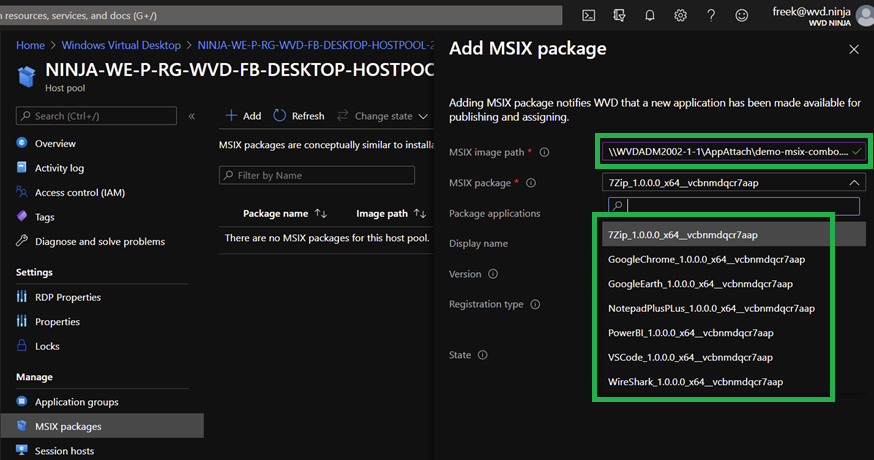Open NINJA-WE-P-RG-WVD-FB-DESKTOP-HOSTPOOL breadcrumb link
The image size is (874, 460).
coord(315,45)
